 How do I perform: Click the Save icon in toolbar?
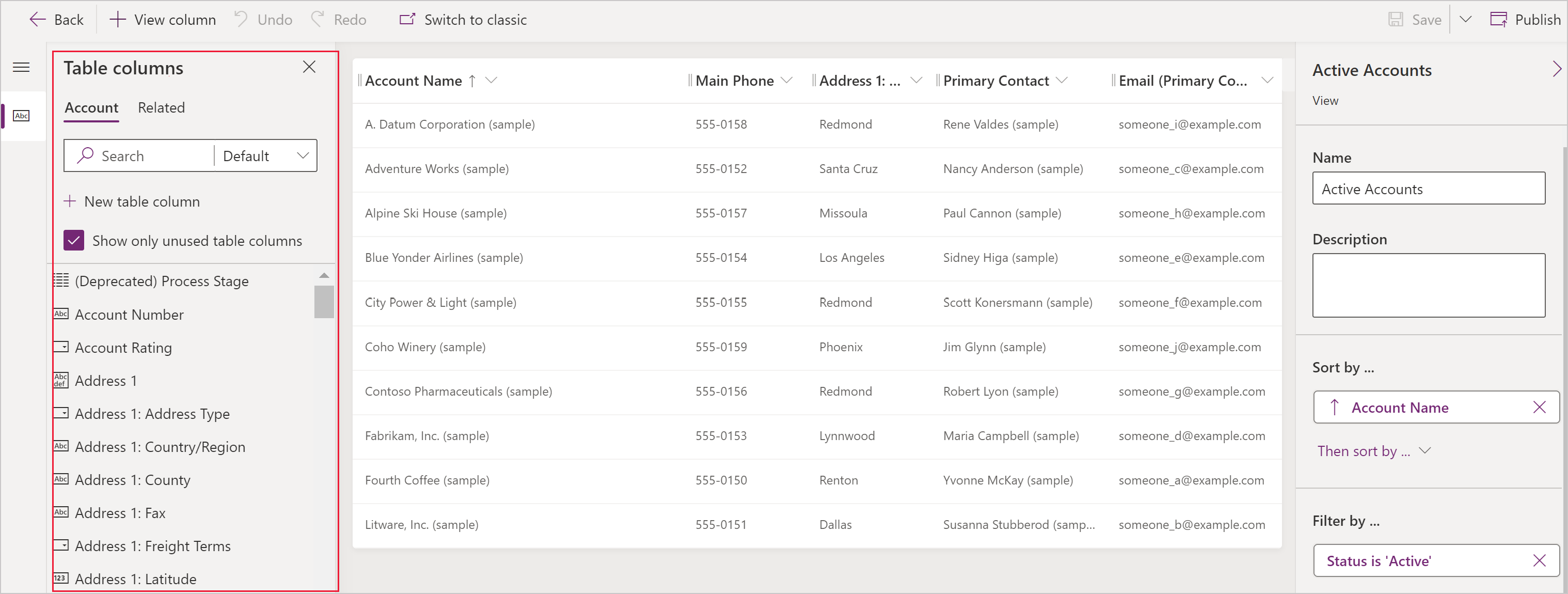point(1395,19)
